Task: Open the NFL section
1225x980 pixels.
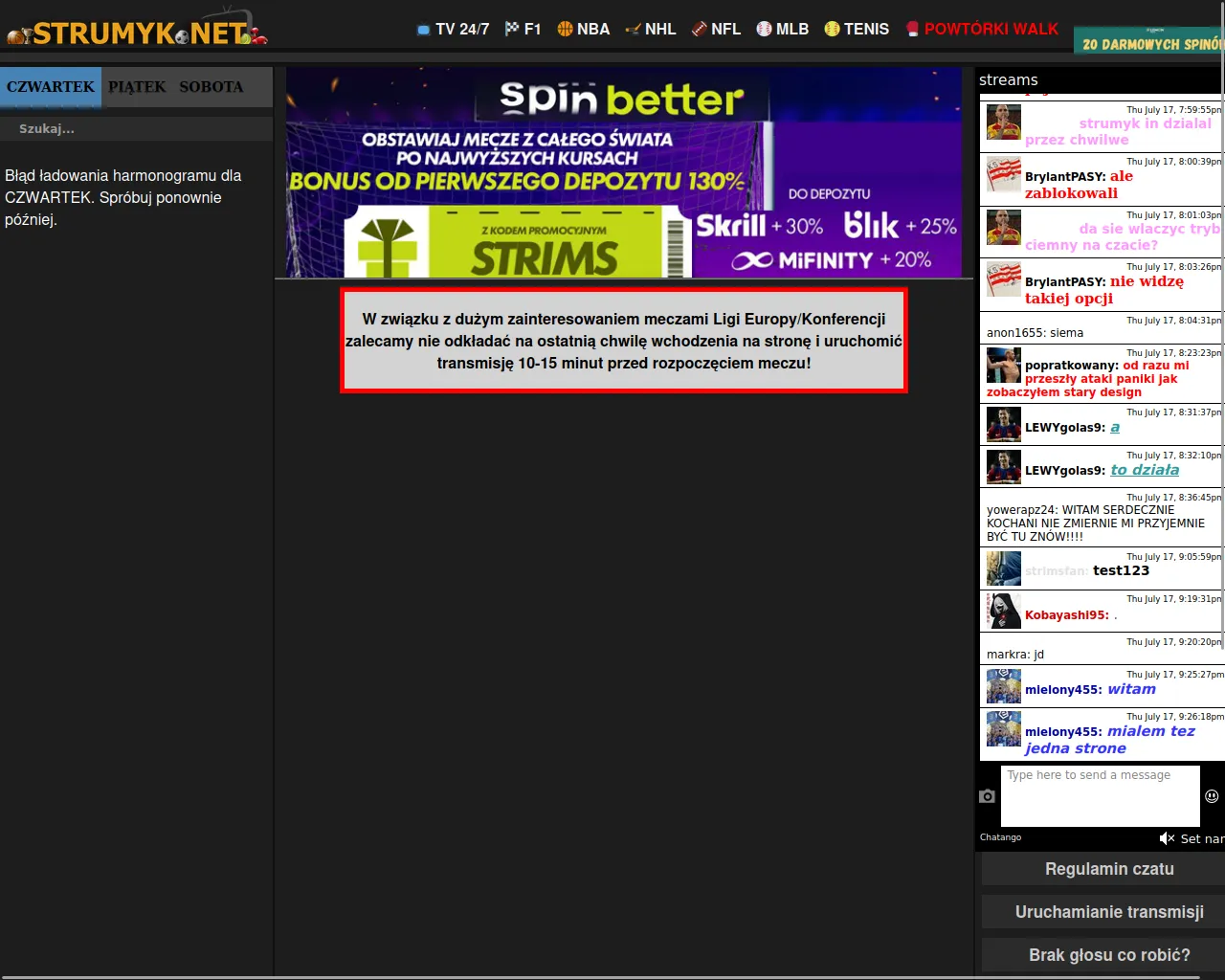Action: click(x=726, y=30)
